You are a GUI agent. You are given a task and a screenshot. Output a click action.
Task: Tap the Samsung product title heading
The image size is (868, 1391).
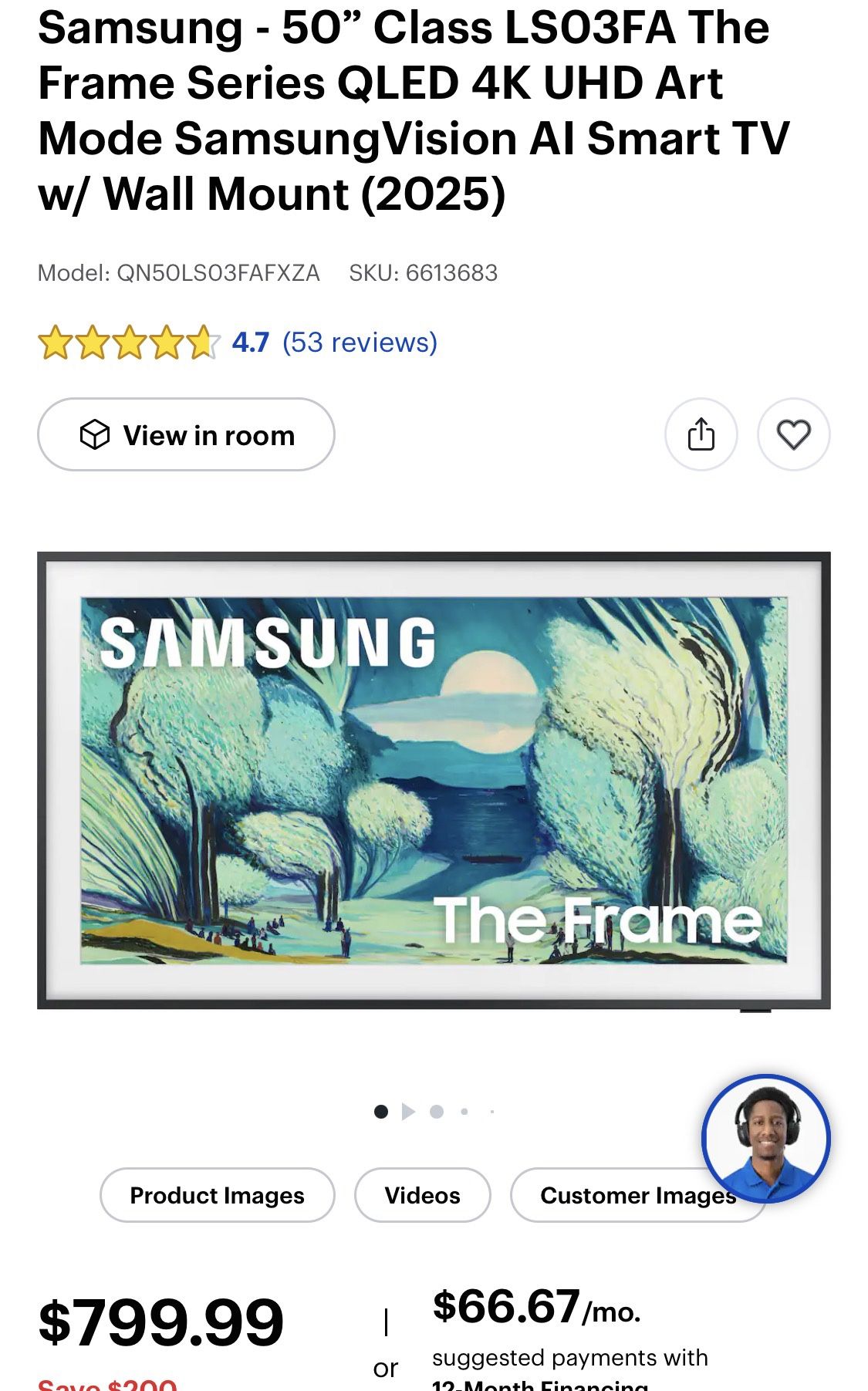(414, 110)
